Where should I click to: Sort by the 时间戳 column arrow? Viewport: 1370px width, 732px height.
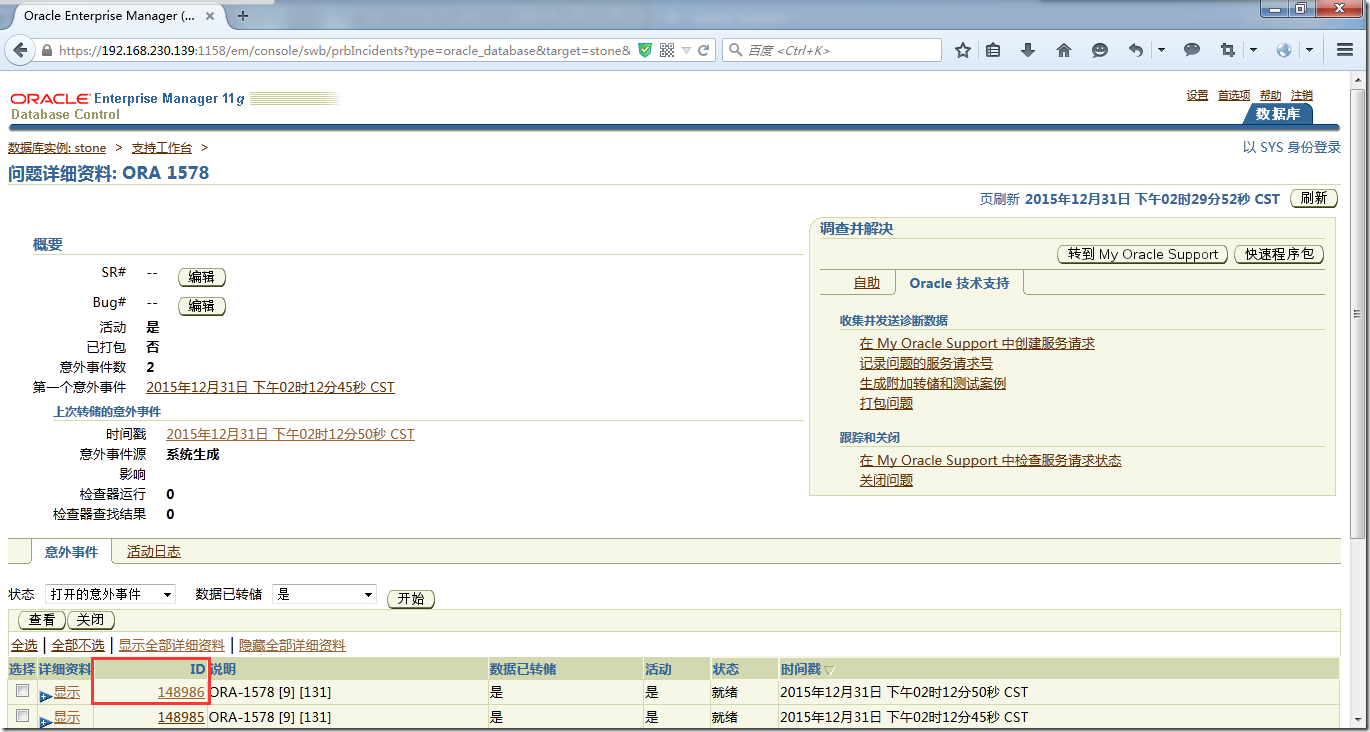[828, 669]
